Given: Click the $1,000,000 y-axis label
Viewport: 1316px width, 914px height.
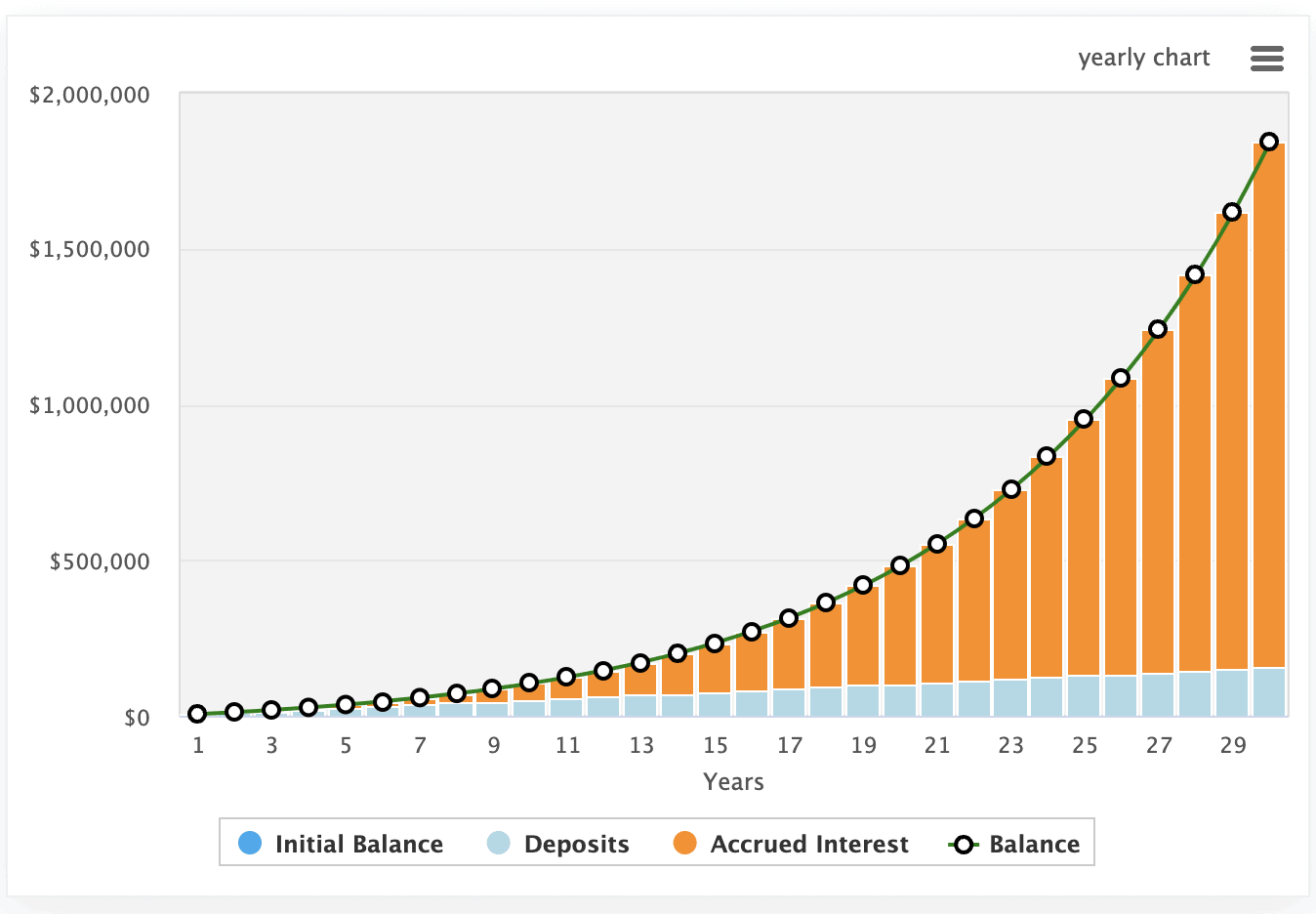Looking at the screenshot, I should 90,405.
